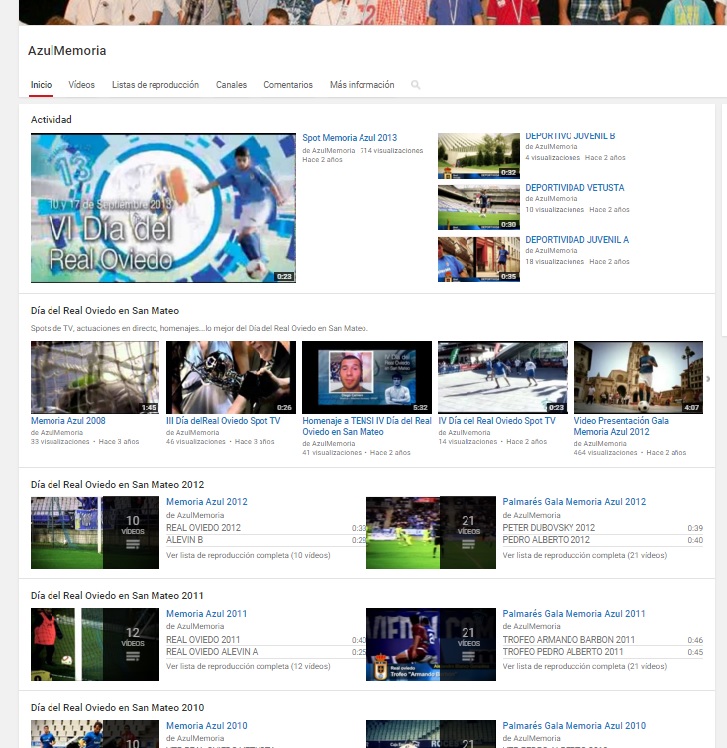727x748 pixels.
Task: Open the DEPORTIVIDAD VETUSTA video link
Action: 575,188
